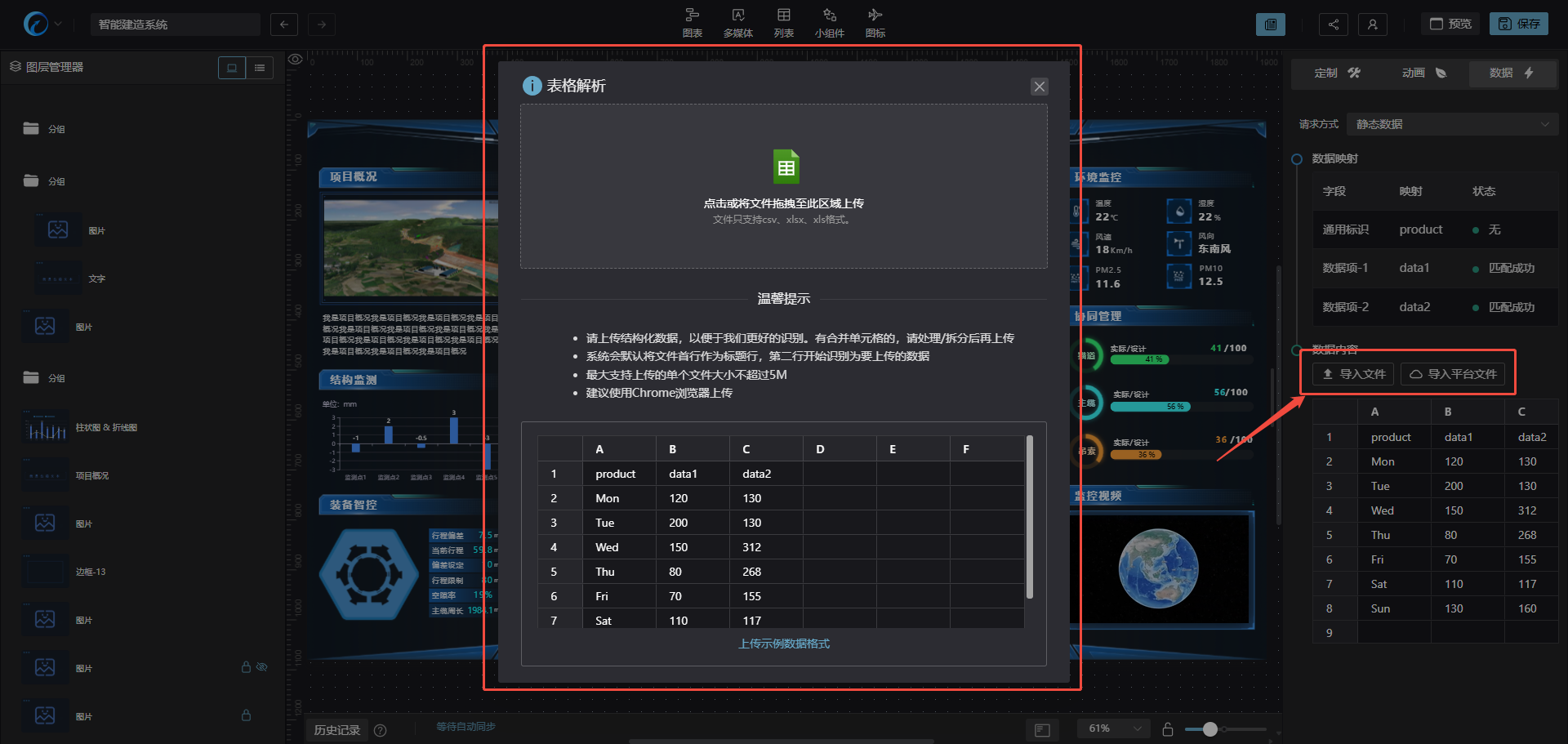The image size is (1568, 744).
Task: Switch to the 动画 tab
Action: point(1423,74)
